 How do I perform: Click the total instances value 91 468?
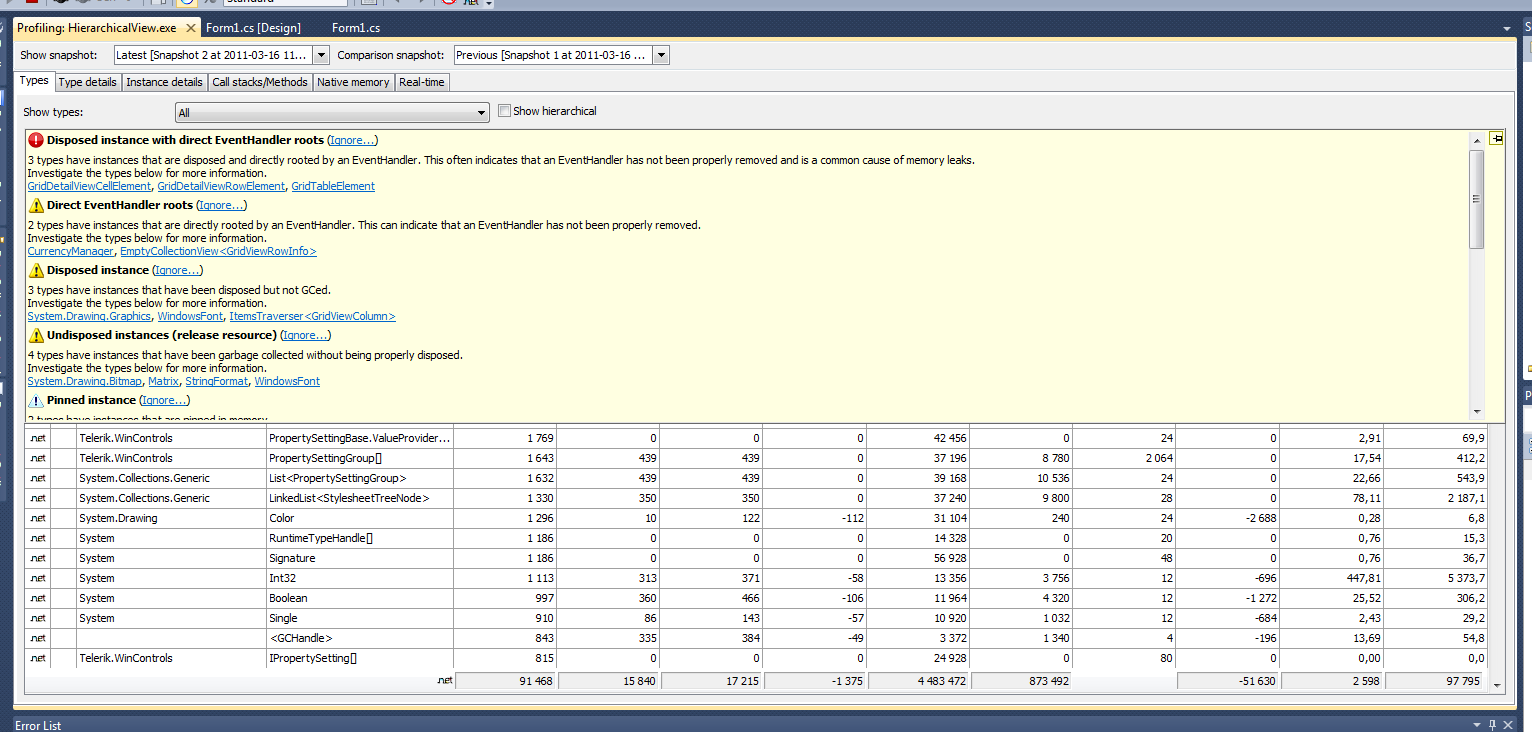pyautogui.click(x=506, y=681)
